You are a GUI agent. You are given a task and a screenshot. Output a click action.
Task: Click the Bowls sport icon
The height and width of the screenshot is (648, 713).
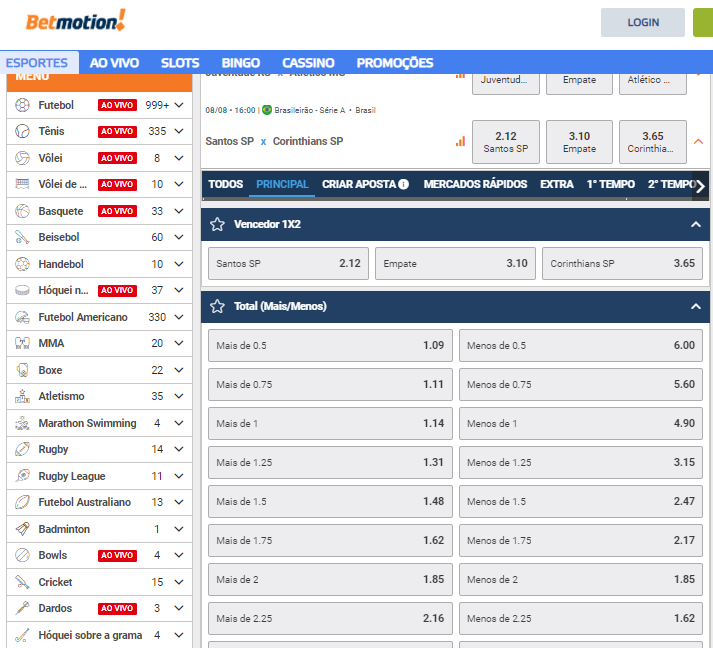22,555
